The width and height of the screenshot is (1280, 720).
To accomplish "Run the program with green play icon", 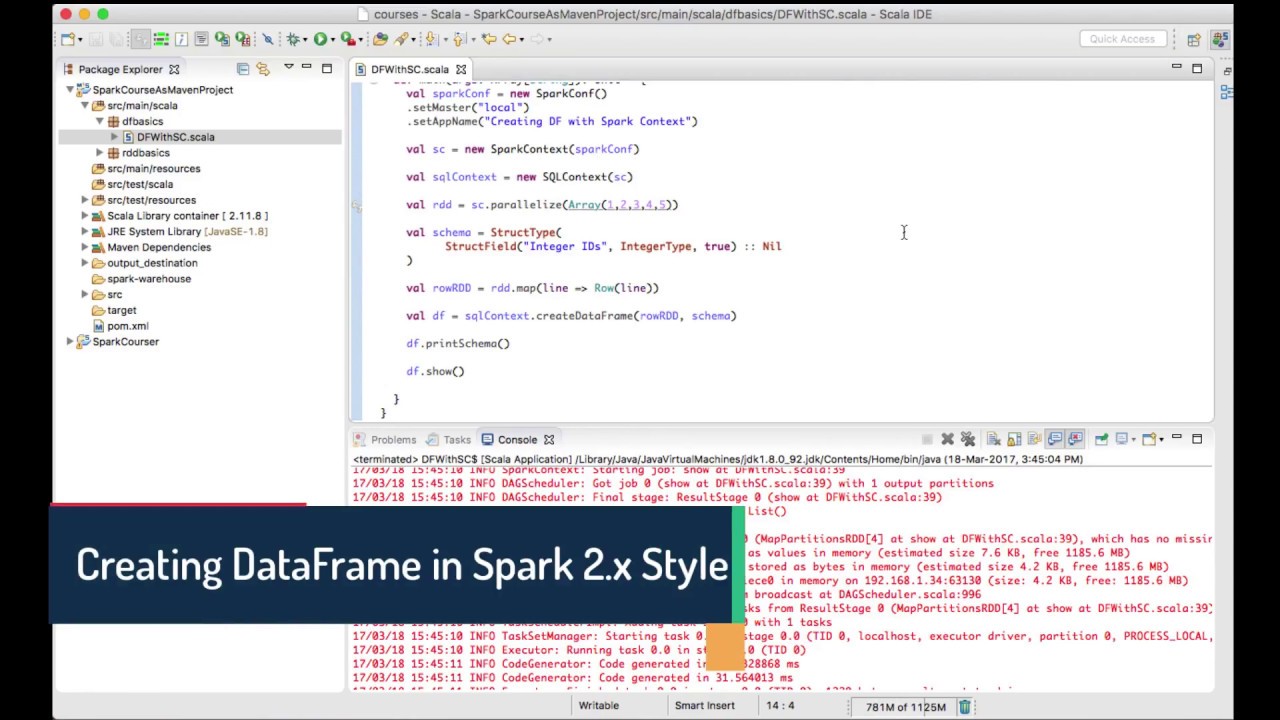I will click(x=320, y=39).
